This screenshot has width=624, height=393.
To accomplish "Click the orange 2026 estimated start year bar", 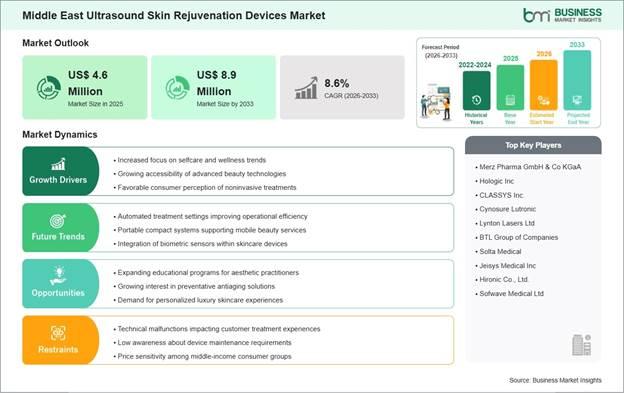I will point(544,85).
